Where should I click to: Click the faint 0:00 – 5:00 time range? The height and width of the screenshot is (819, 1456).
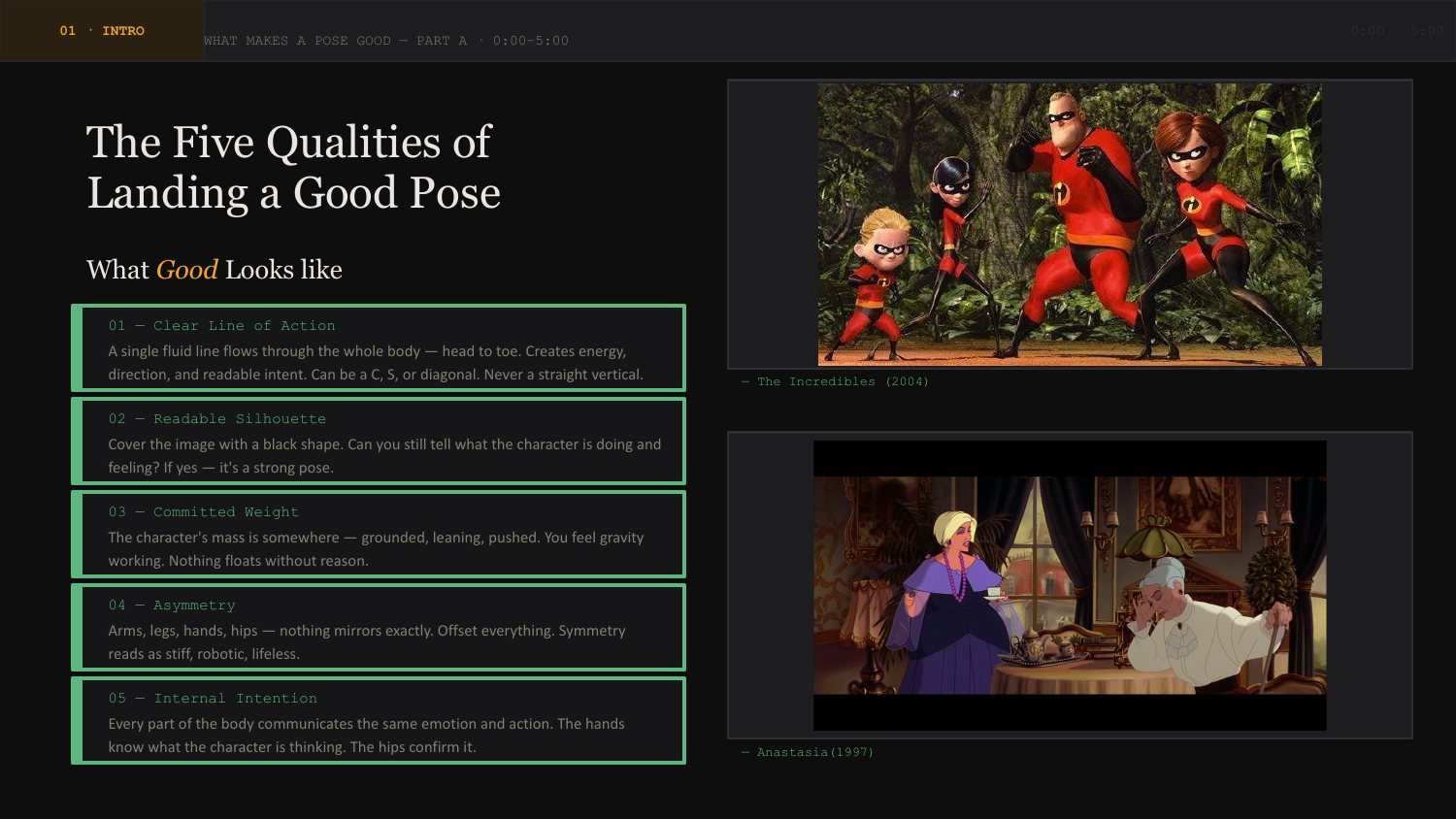pyautogui.click(x=1397, y=31)
